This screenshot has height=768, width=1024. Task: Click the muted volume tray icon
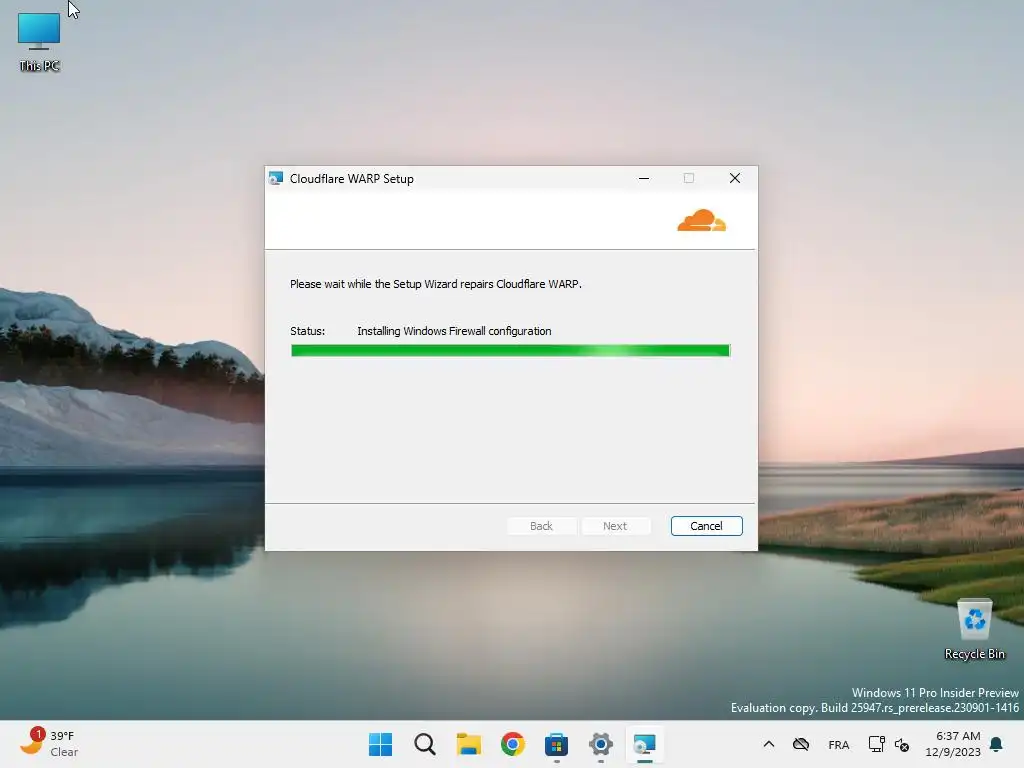pyautogui.click(x=902, y=744)
